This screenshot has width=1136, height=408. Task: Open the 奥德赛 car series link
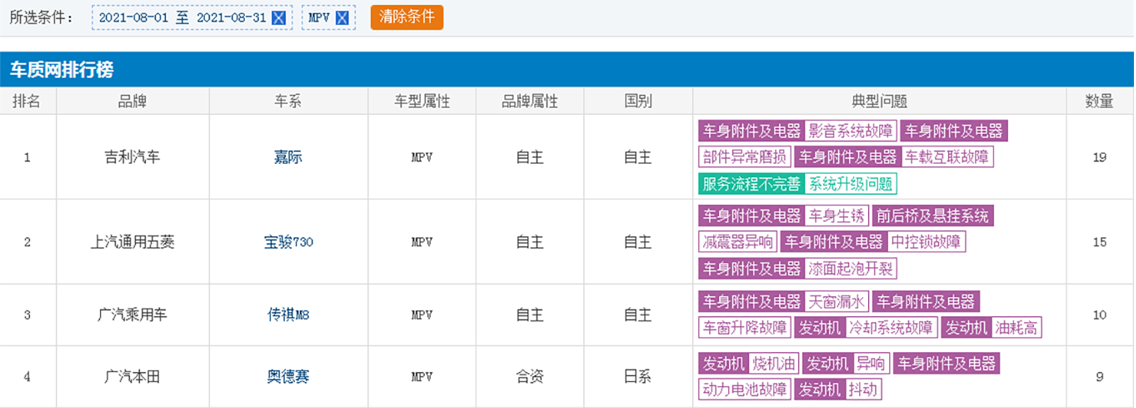[288, 377]
